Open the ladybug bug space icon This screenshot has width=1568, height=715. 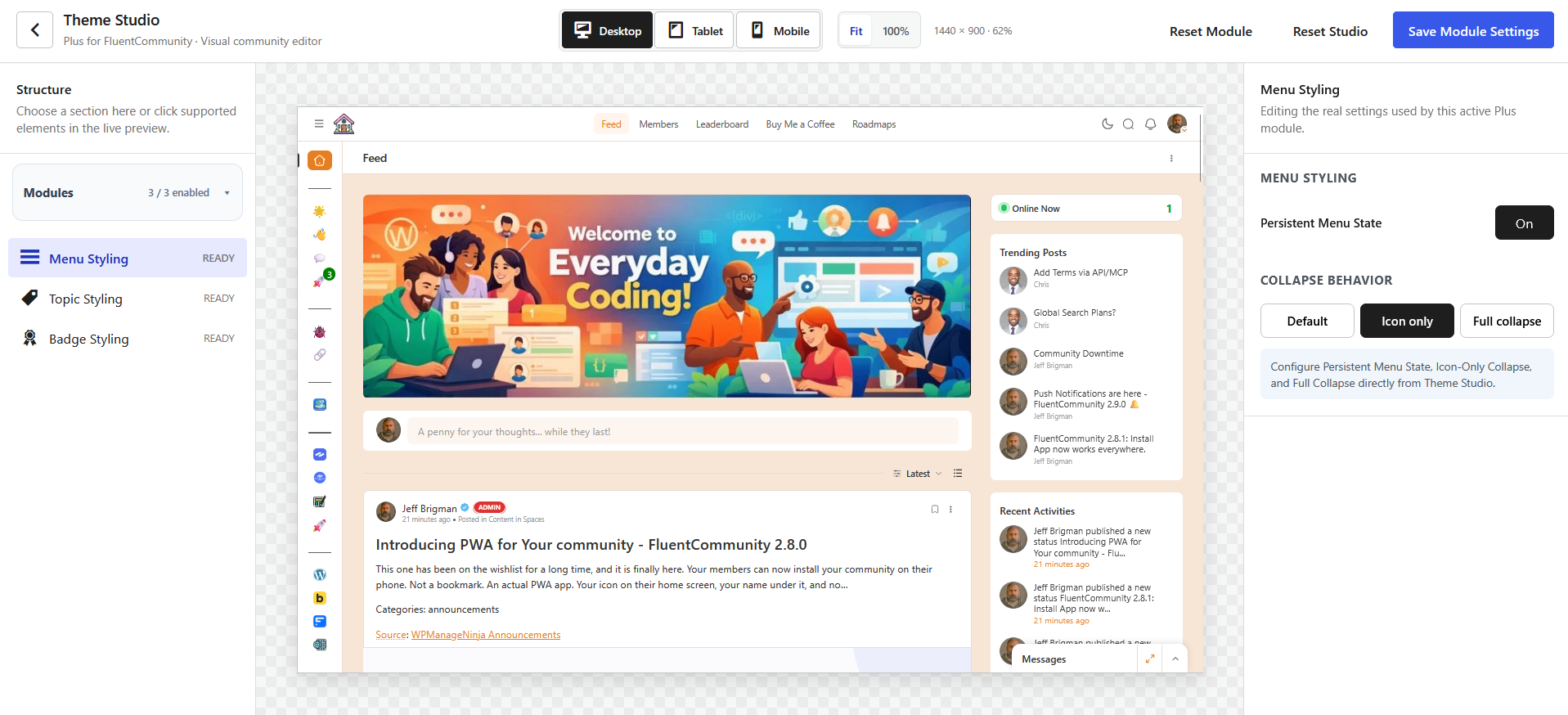tap(320, 331)
